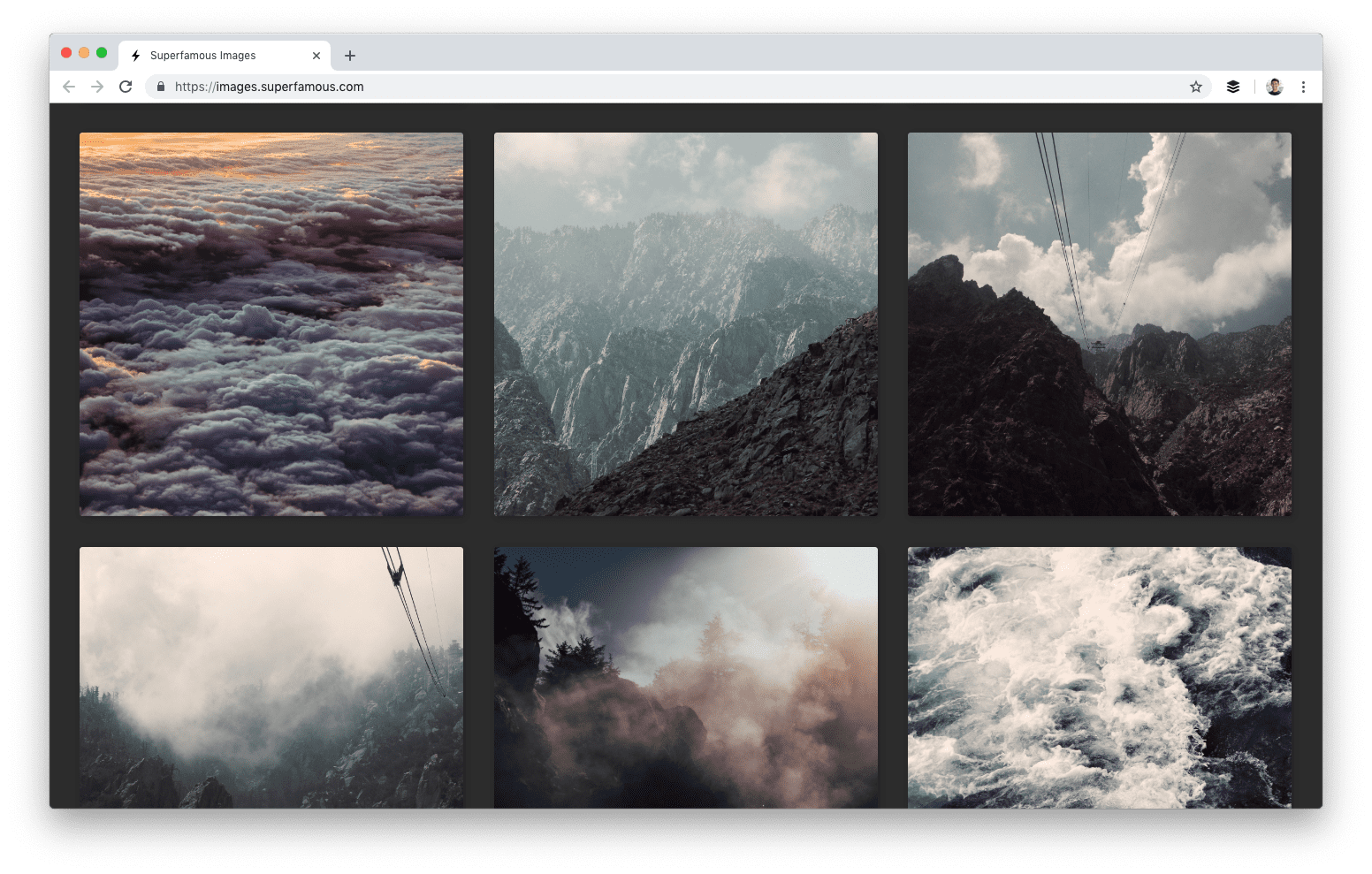This screenshot has width=1372, height=874.
Task: View site info via the lock icon
Action: 161,87
